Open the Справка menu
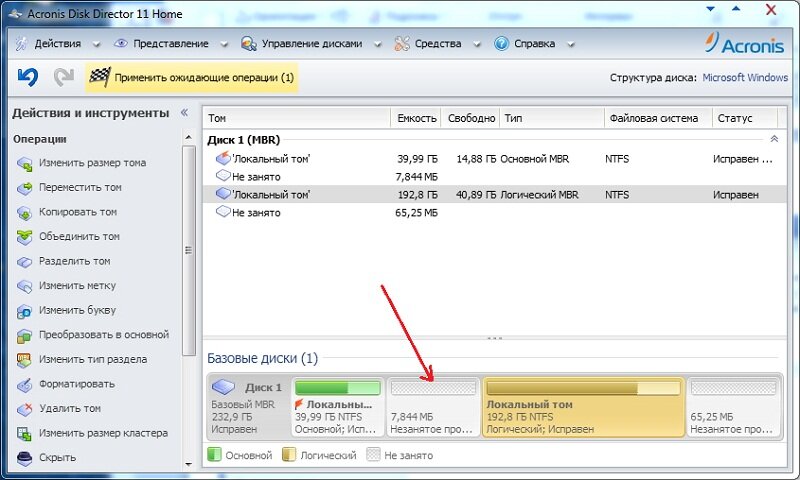This screenshot has width=800, height=480. (x=534, y=44)
